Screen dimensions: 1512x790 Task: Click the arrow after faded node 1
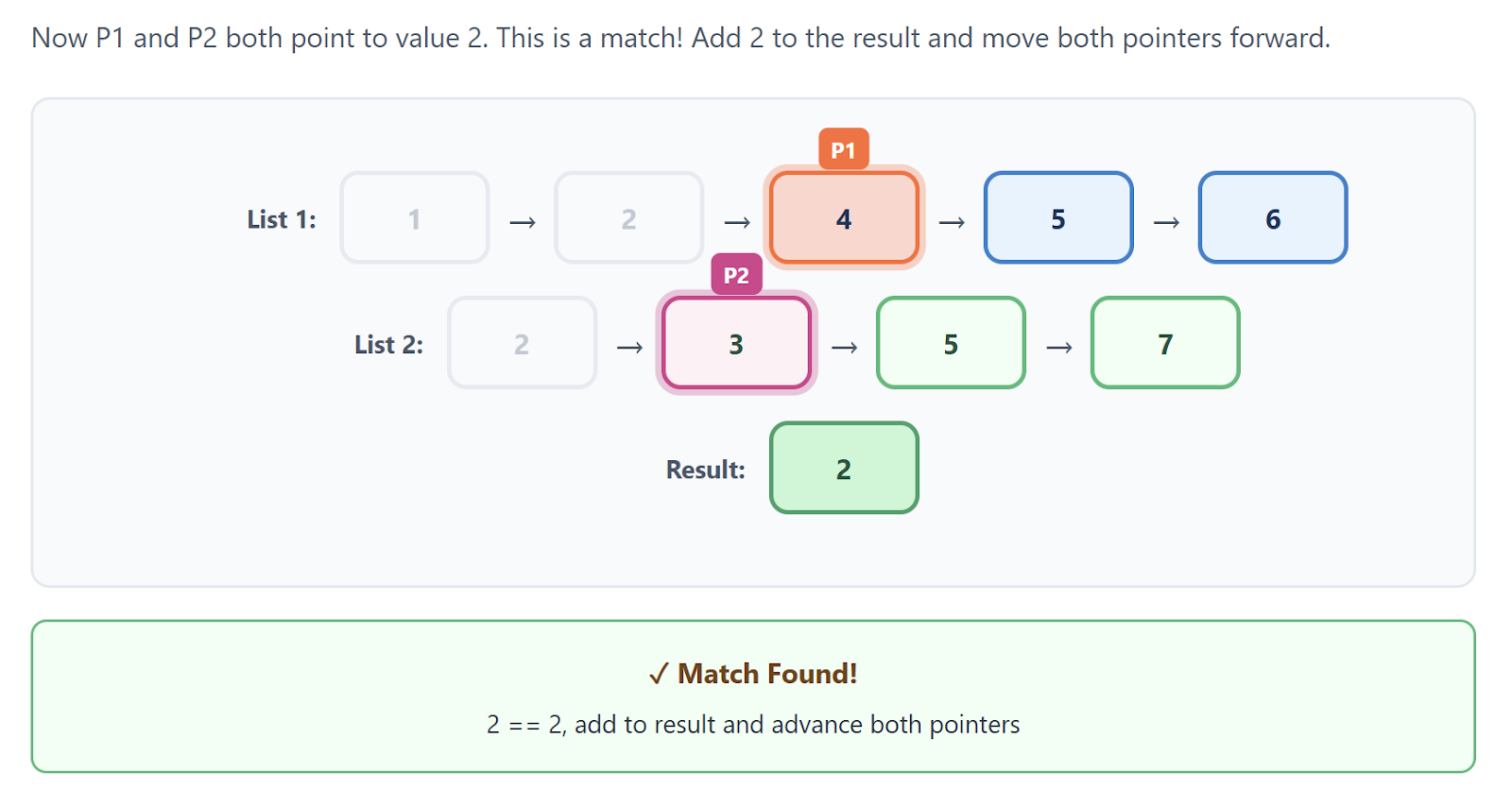(523, 222)
